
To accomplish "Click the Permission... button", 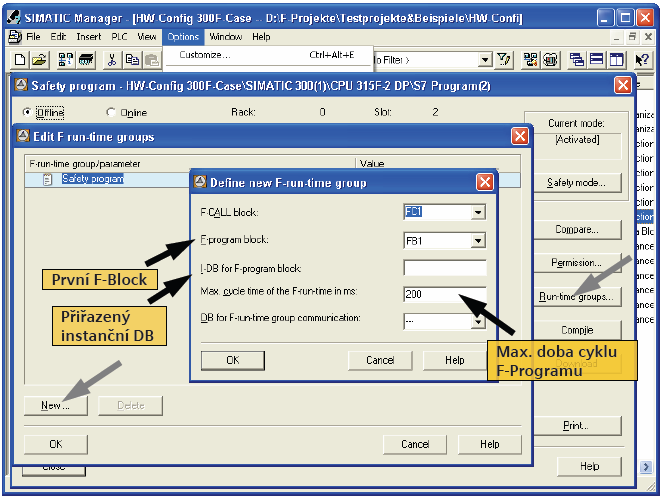I will tap(577, 263).
